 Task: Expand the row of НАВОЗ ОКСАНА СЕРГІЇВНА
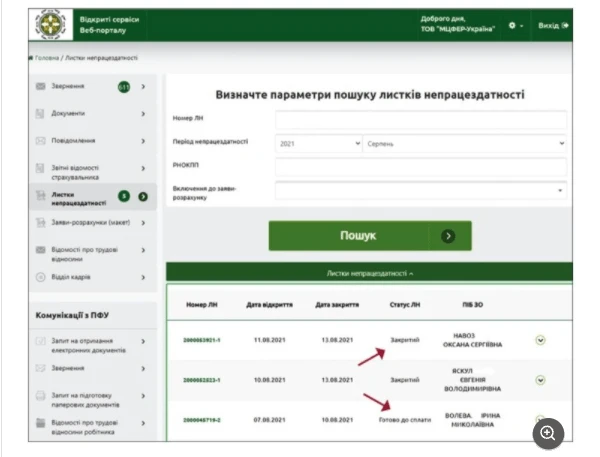pyautogui.click(x=540, y=340)
